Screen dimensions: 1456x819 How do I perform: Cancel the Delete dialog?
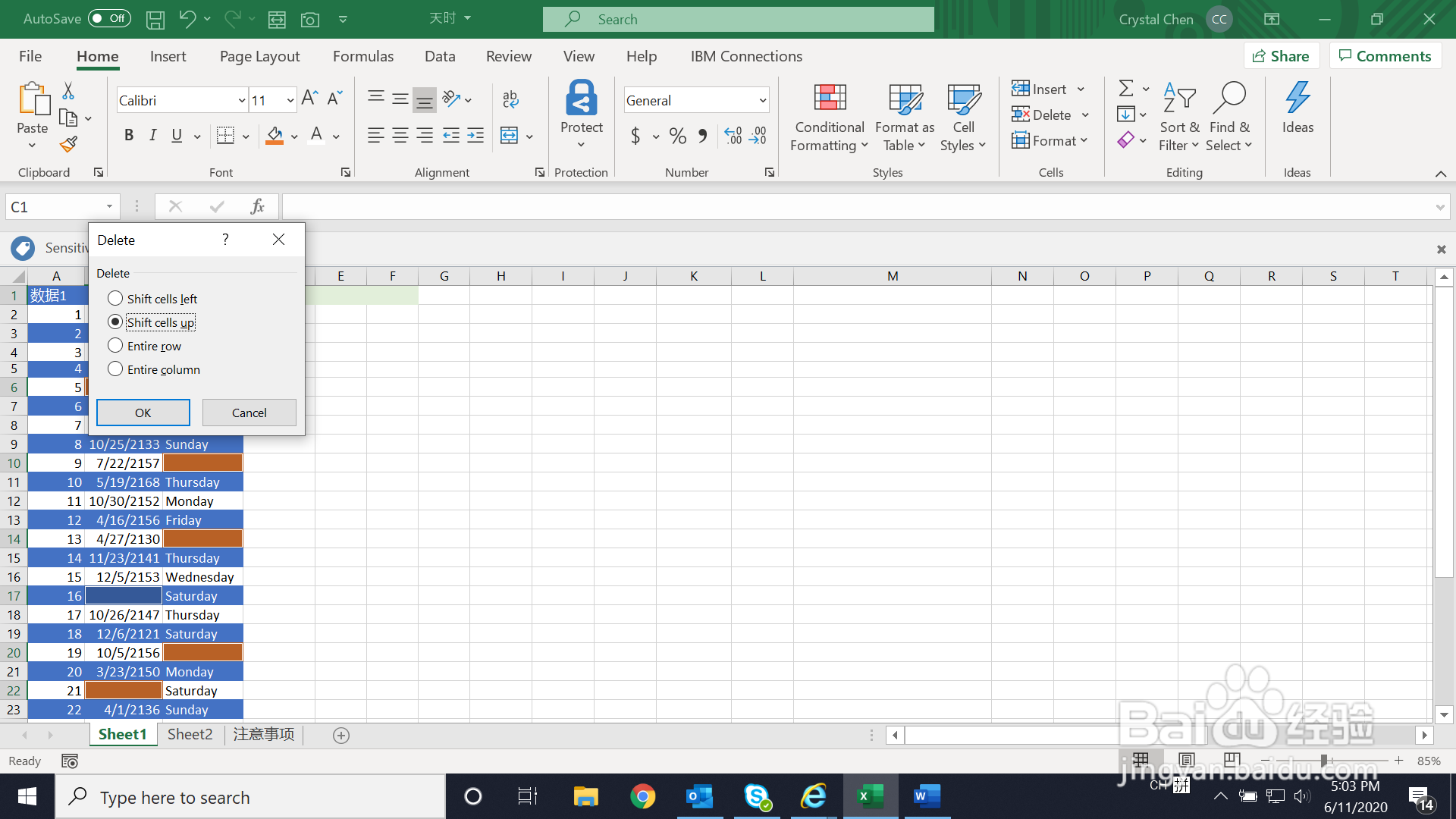click(x=249, y=413)
